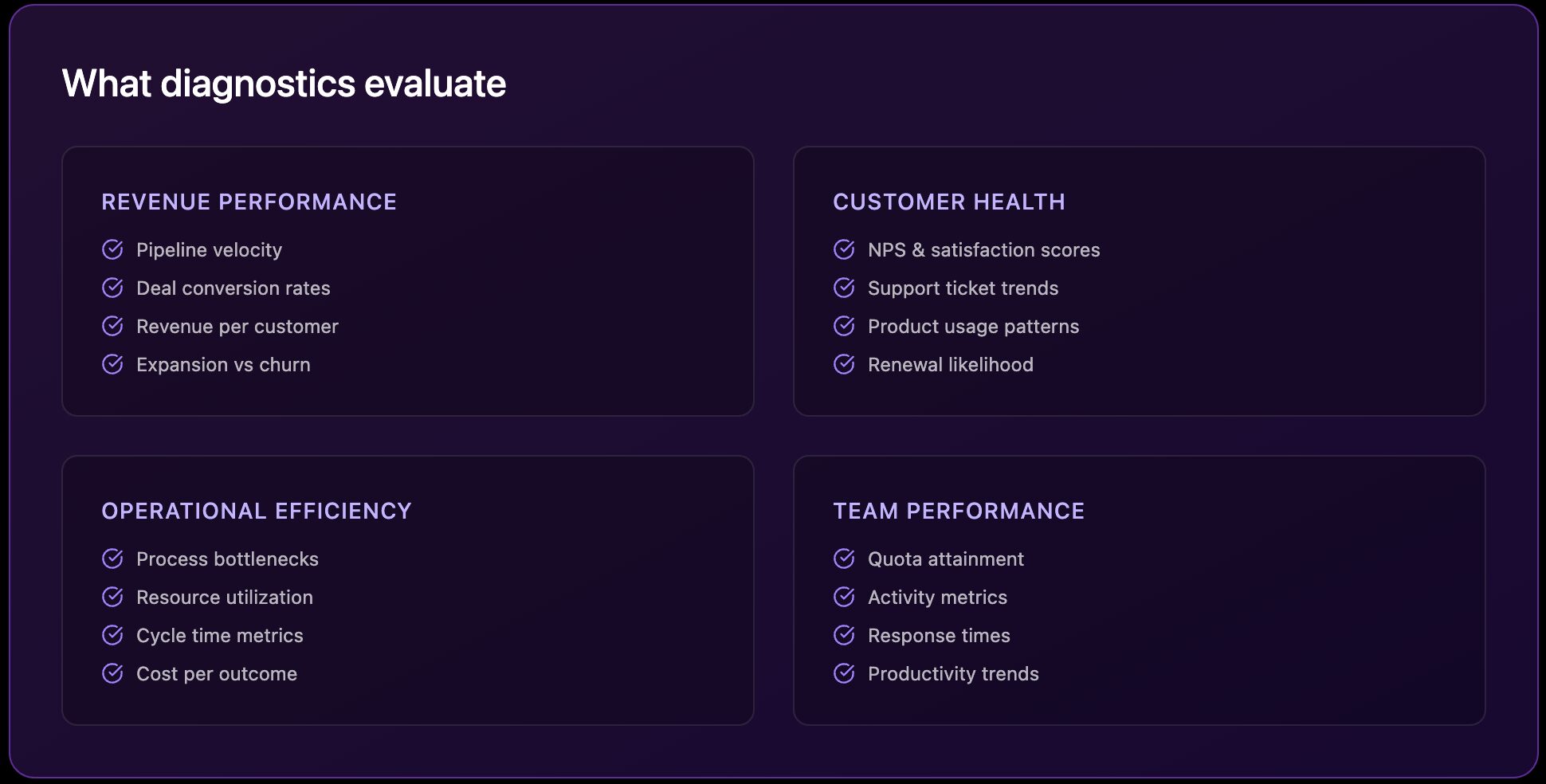Click the What diagnostics evaluate title
Viewport: 1546px width, 784px height.
coord(284,84)
